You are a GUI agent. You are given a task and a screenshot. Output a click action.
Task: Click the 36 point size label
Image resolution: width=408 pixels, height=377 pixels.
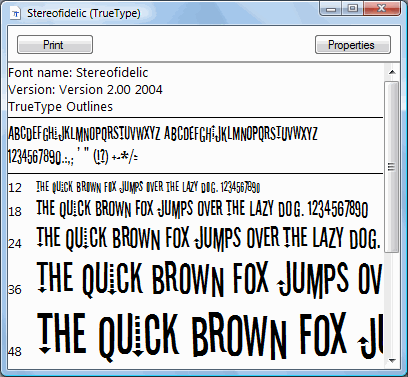click(15, 290)
